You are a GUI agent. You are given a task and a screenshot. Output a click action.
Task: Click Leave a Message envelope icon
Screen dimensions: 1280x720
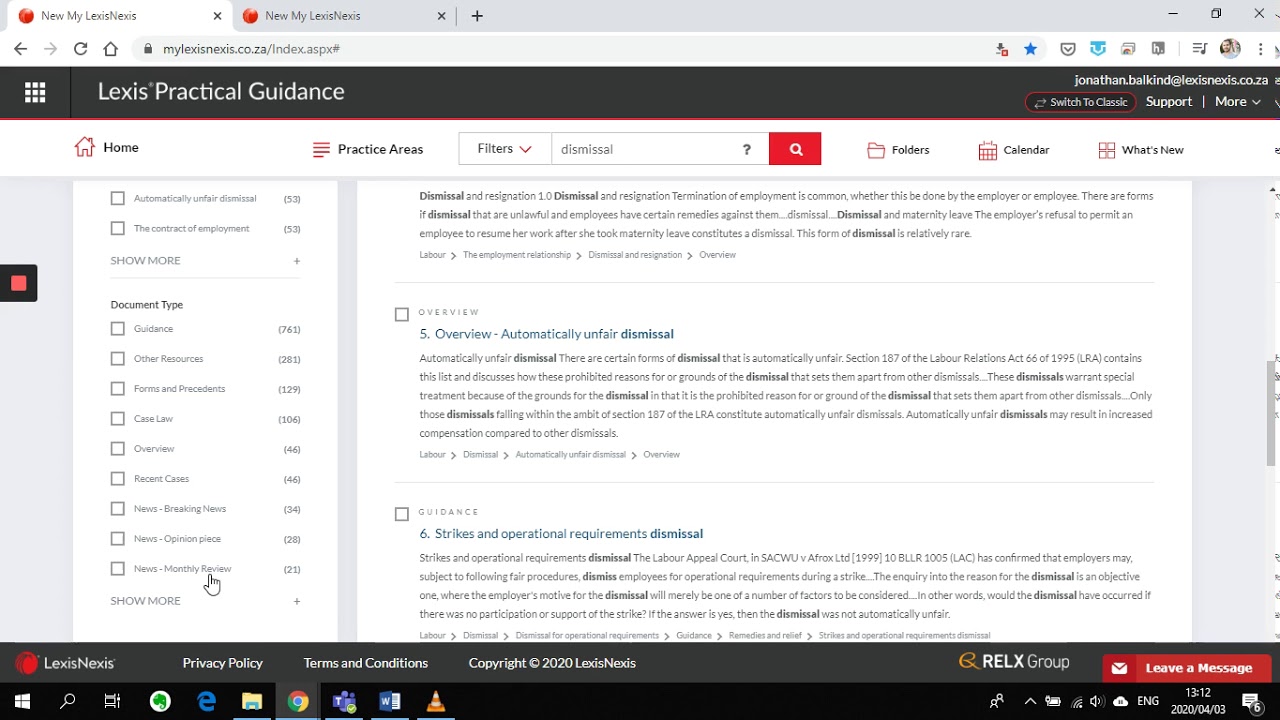point(1119,668)
